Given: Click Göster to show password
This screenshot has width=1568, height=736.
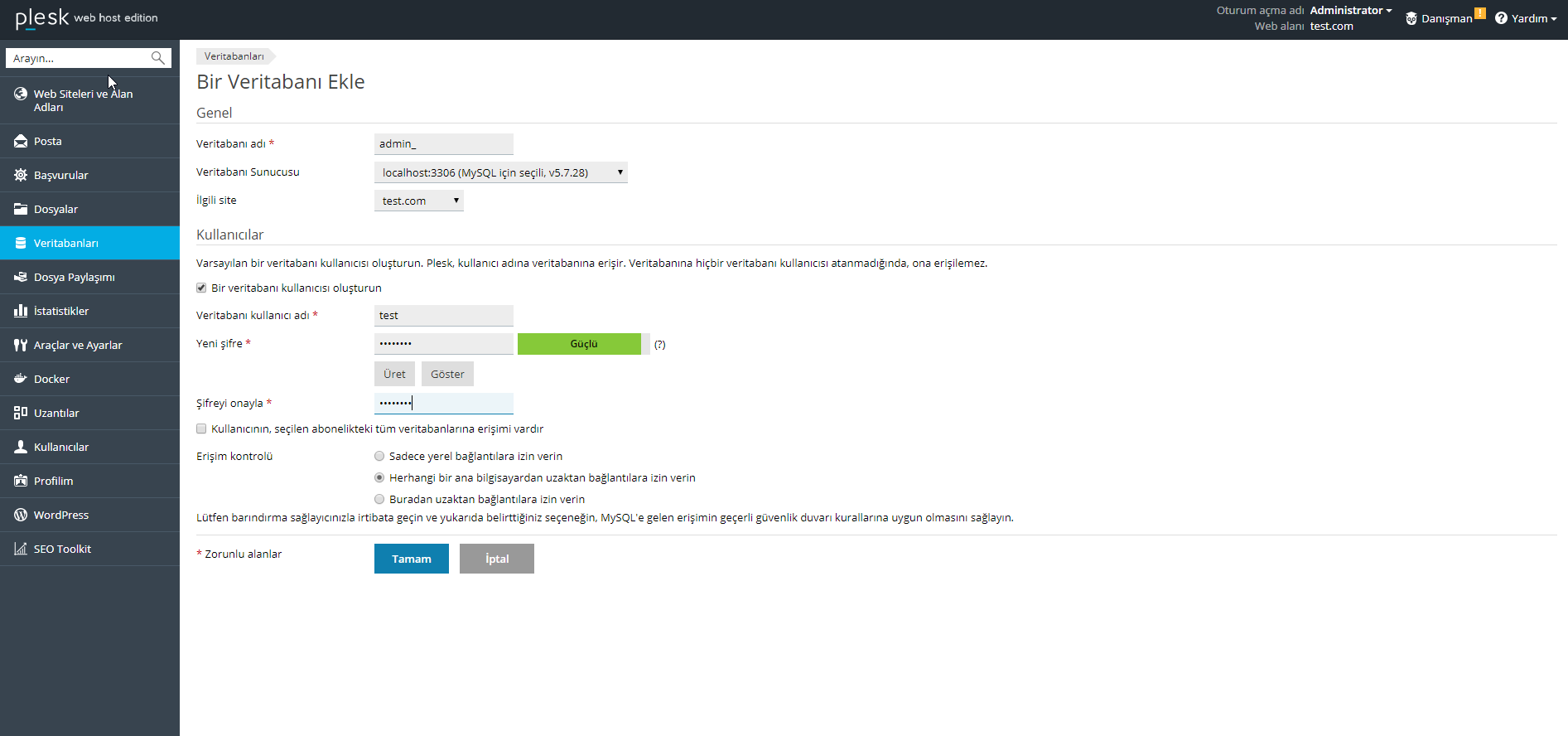Looking at the screenshot, I should coord(447,374).
